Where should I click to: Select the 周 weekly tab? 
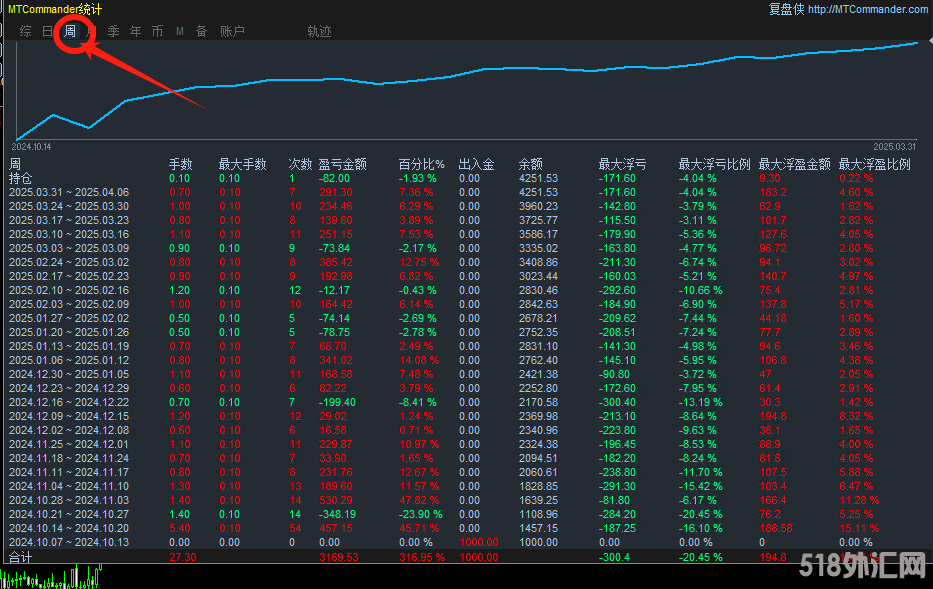[x=70, y=31]
